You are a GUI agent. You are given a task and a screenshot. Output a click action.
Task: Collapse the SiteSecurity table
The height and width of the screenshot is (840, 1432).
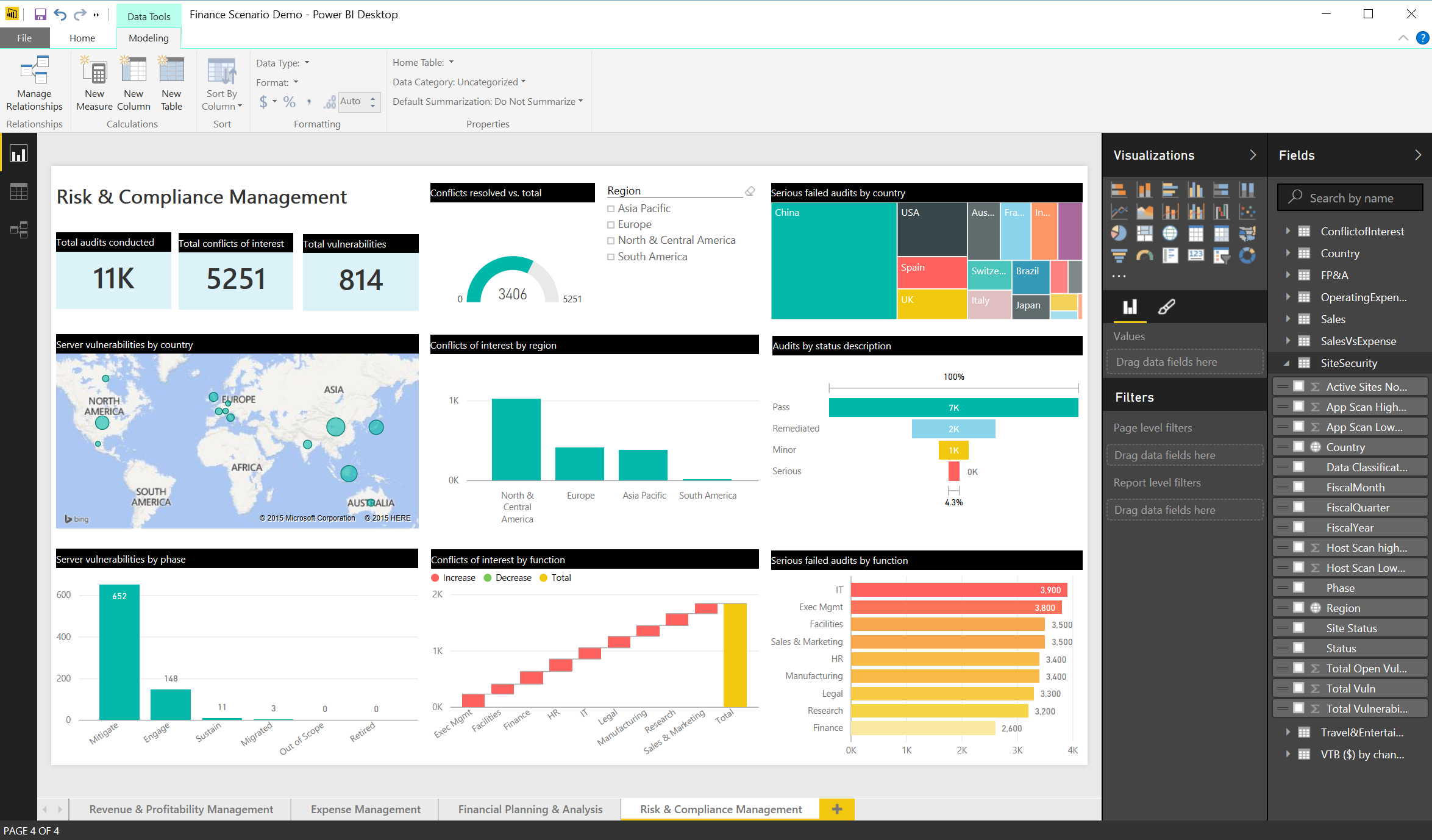(1287, 363)
